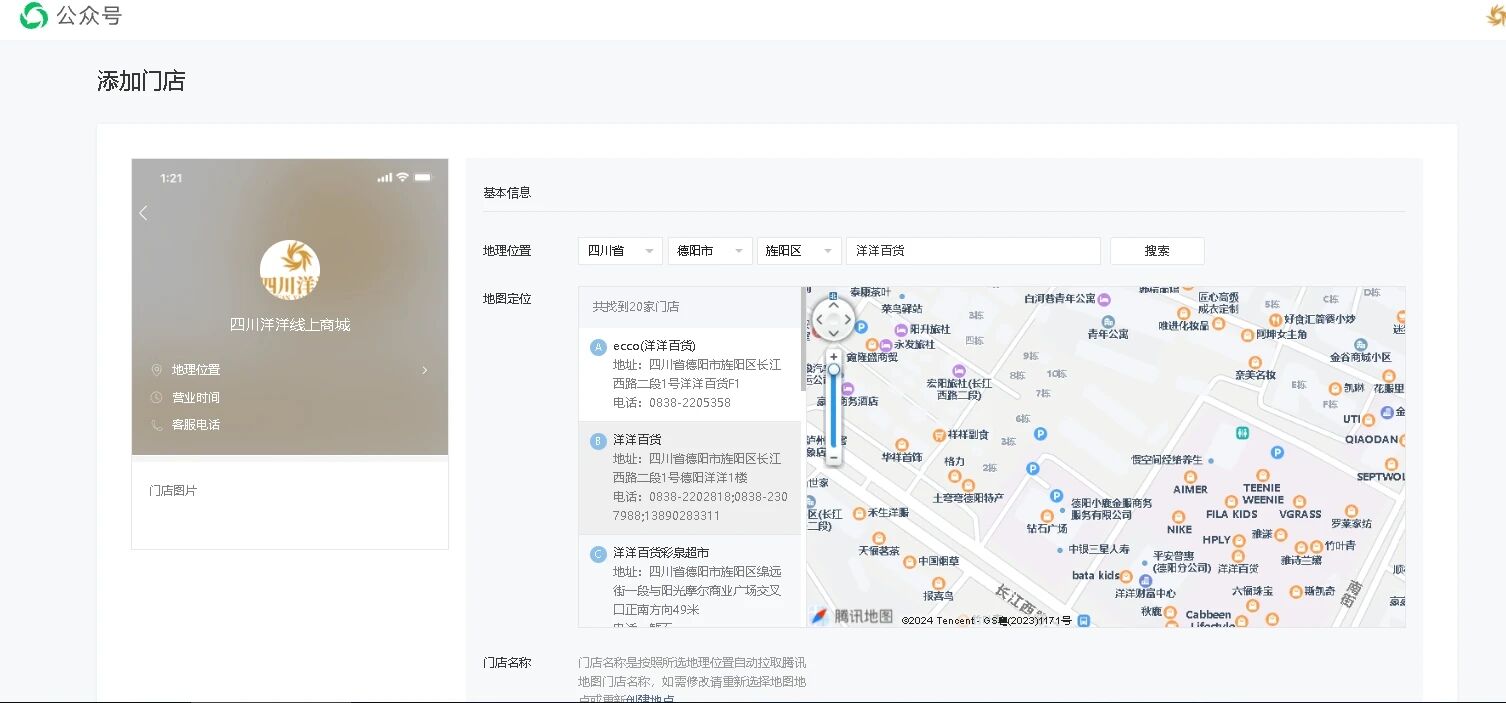Click the 好食汇简餐小炒 restaurant marker
The width and height of the screenshot is (1506, 703).
tap(1277, 319)
